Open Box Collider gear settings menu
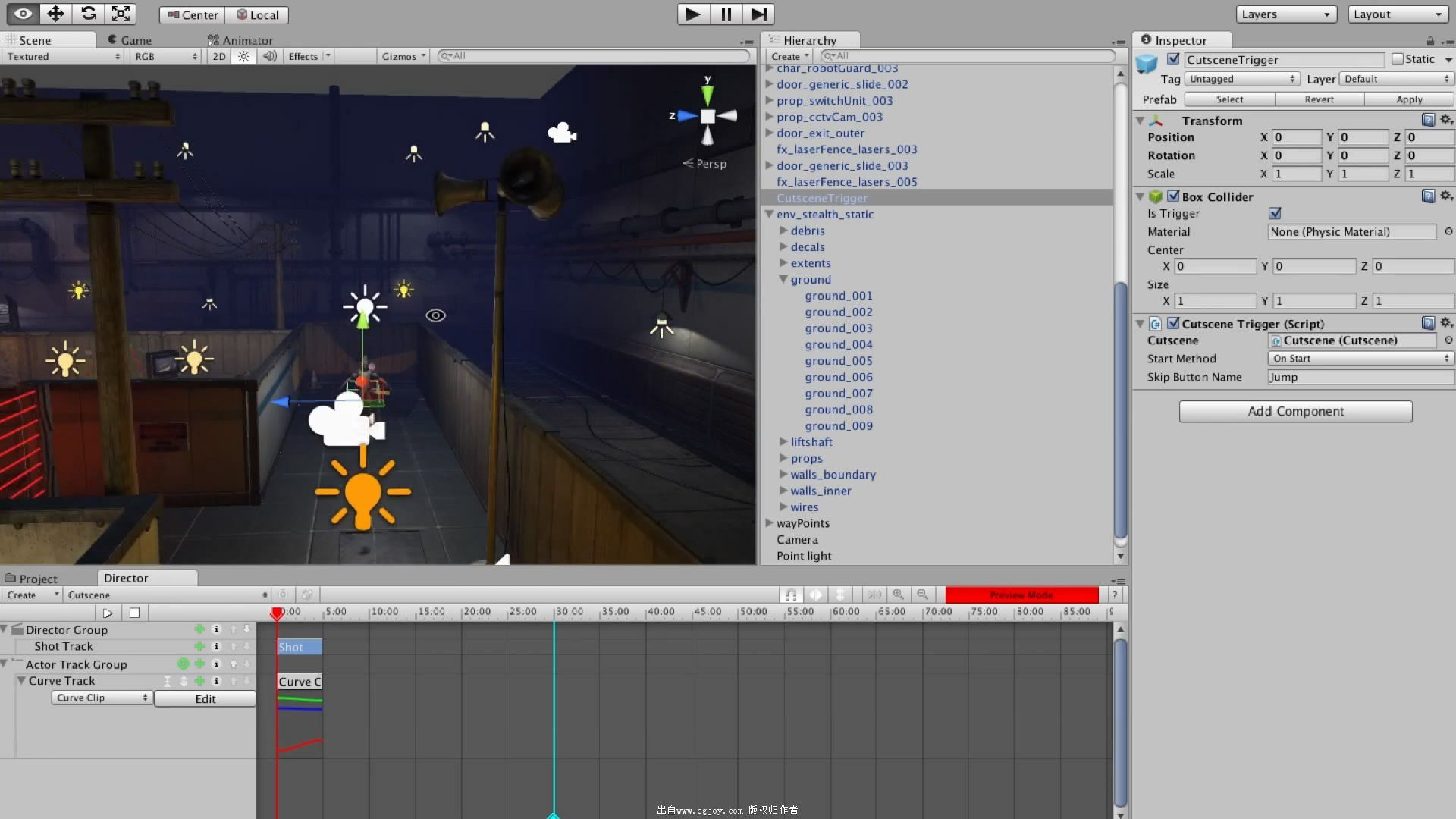Screen dimensions: 1456x819 (x=1446, y=196)
